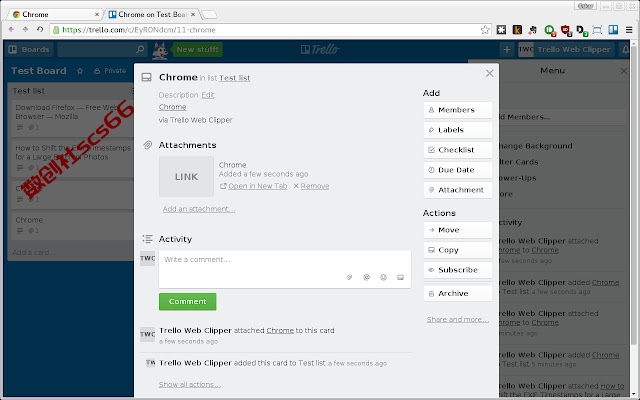Click the search magnifier icon
Image resolution: width=640 pixels, height=400 pixels.
140,49
